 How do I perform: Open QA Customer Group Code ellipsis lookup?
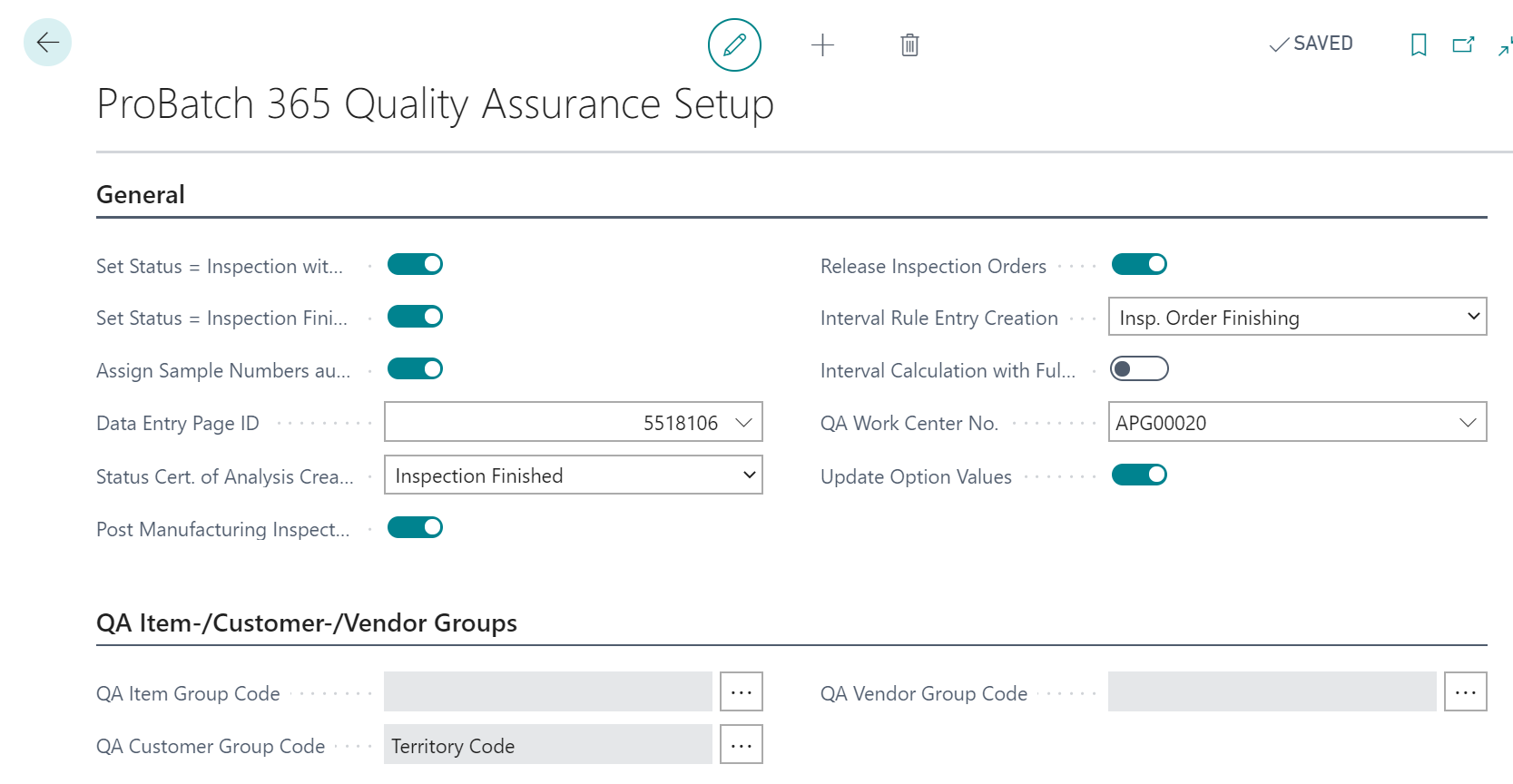[x=742, y=745]
